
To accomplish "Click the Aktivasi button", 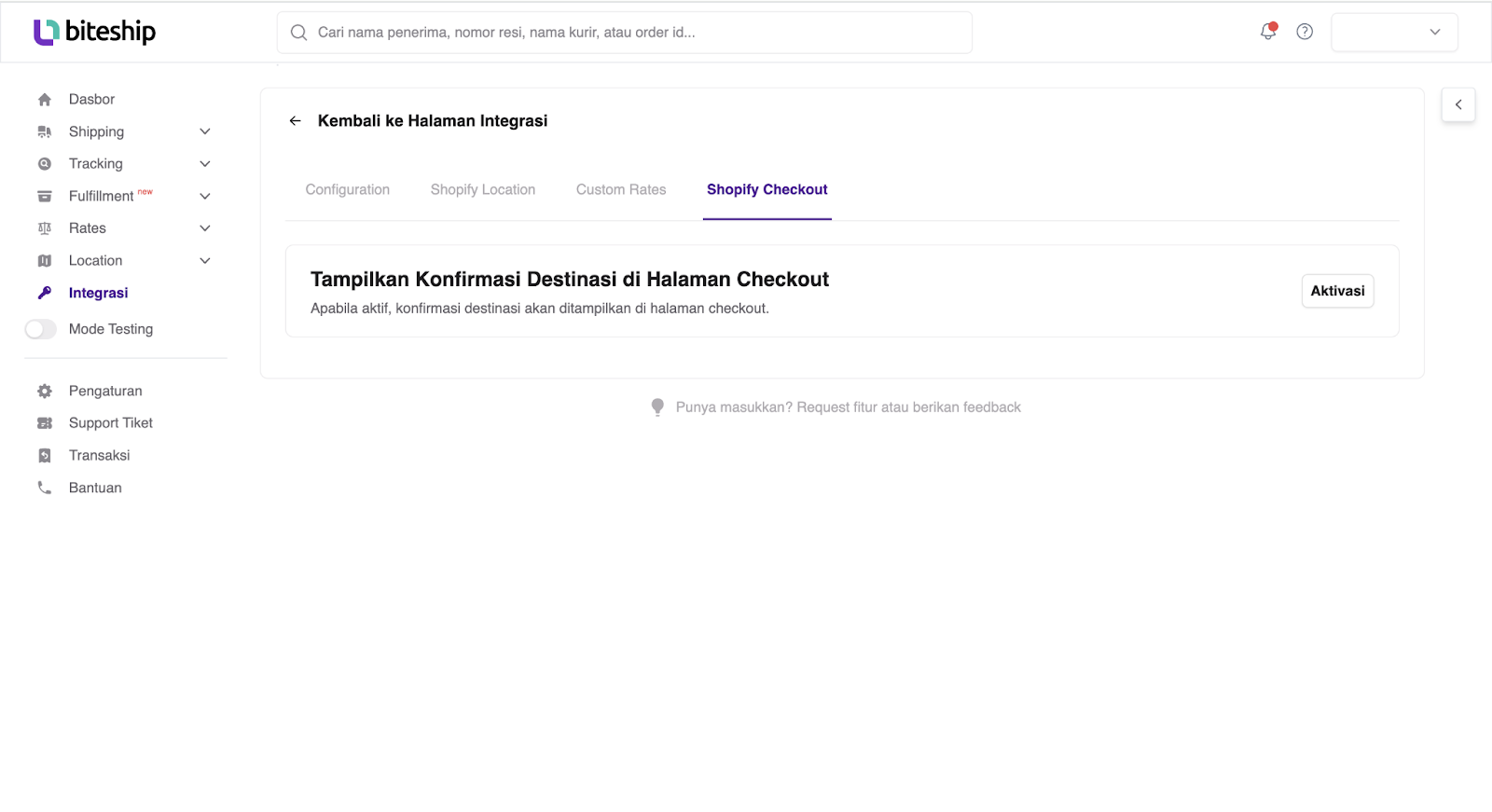I will 1338,291.
